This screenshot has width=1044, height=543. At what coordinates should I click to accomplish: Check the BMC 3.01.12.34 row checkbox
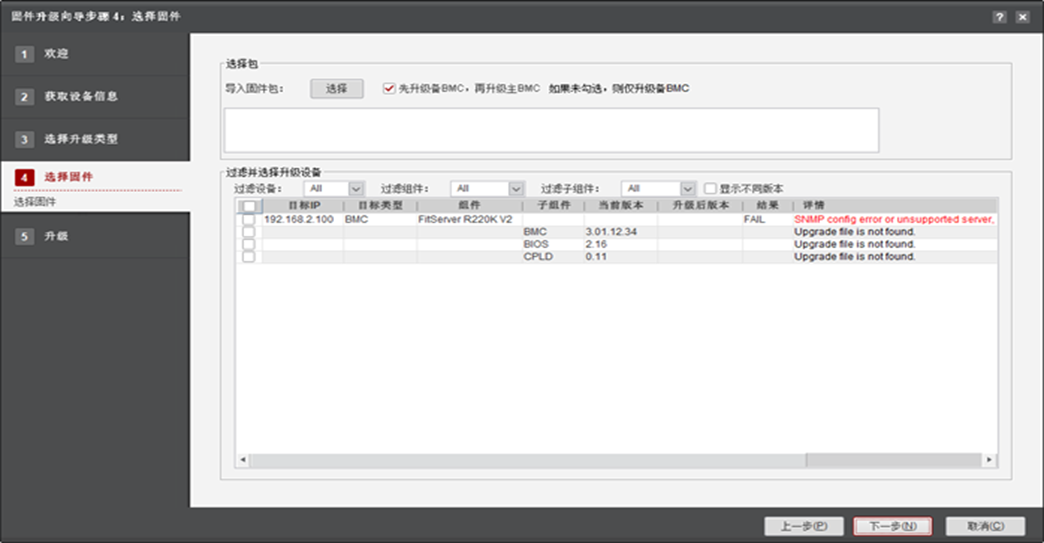(x=248, y=232)
